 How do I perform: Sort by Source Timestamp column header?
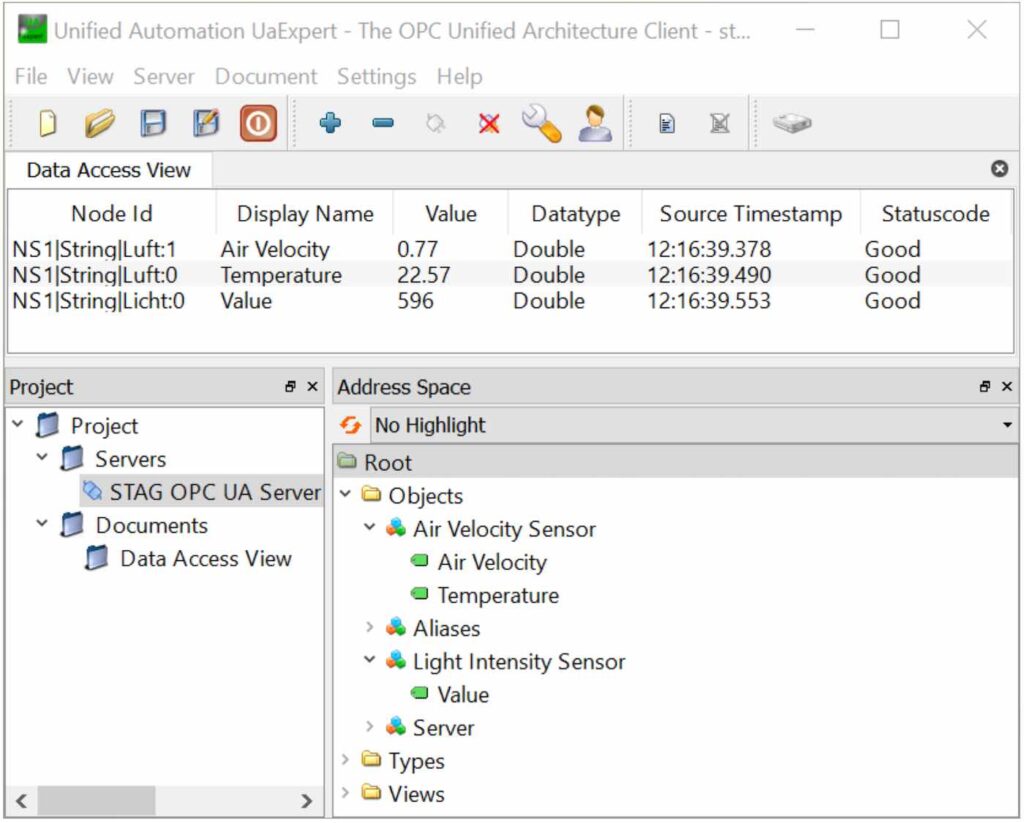coord(750,214)
